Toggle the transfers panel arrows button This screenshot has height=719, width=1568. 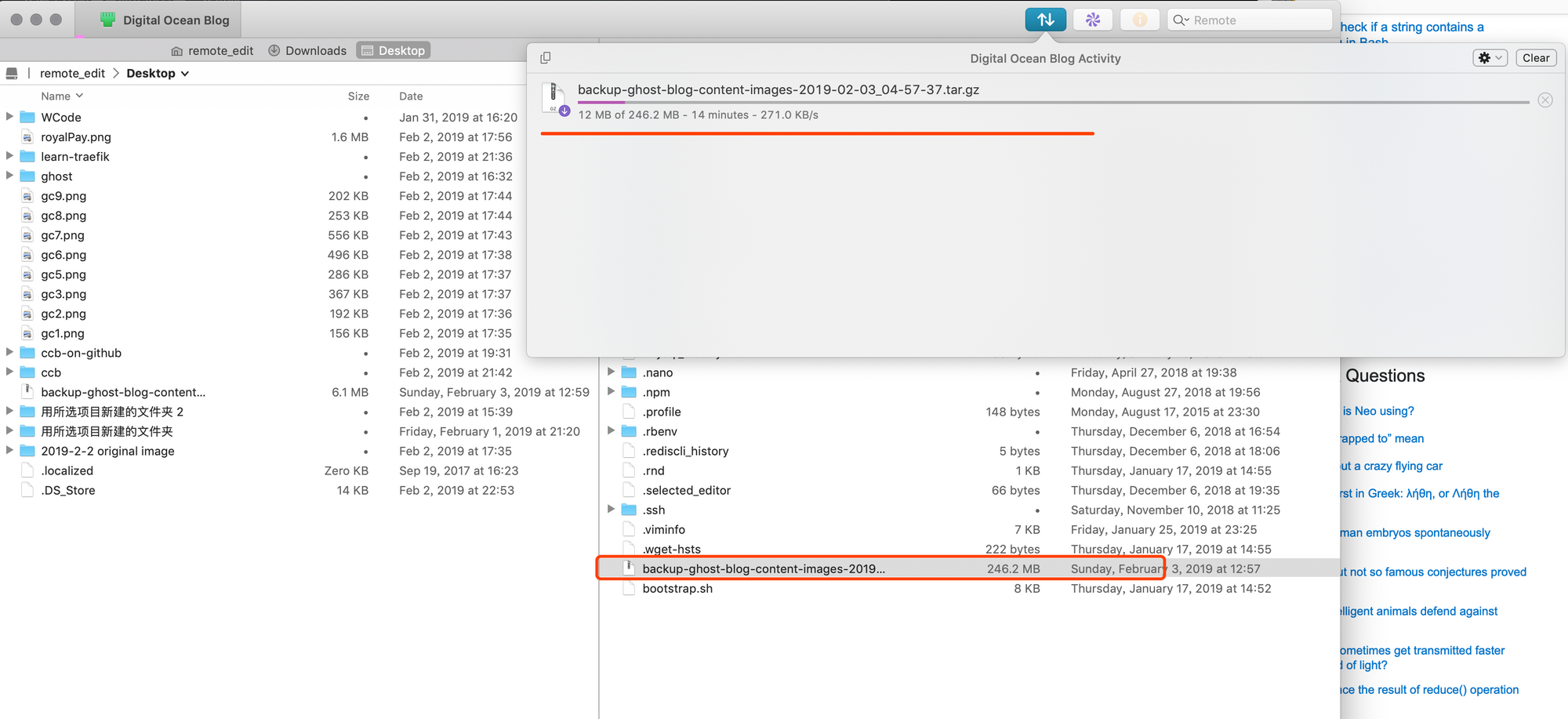(1045, 20)
